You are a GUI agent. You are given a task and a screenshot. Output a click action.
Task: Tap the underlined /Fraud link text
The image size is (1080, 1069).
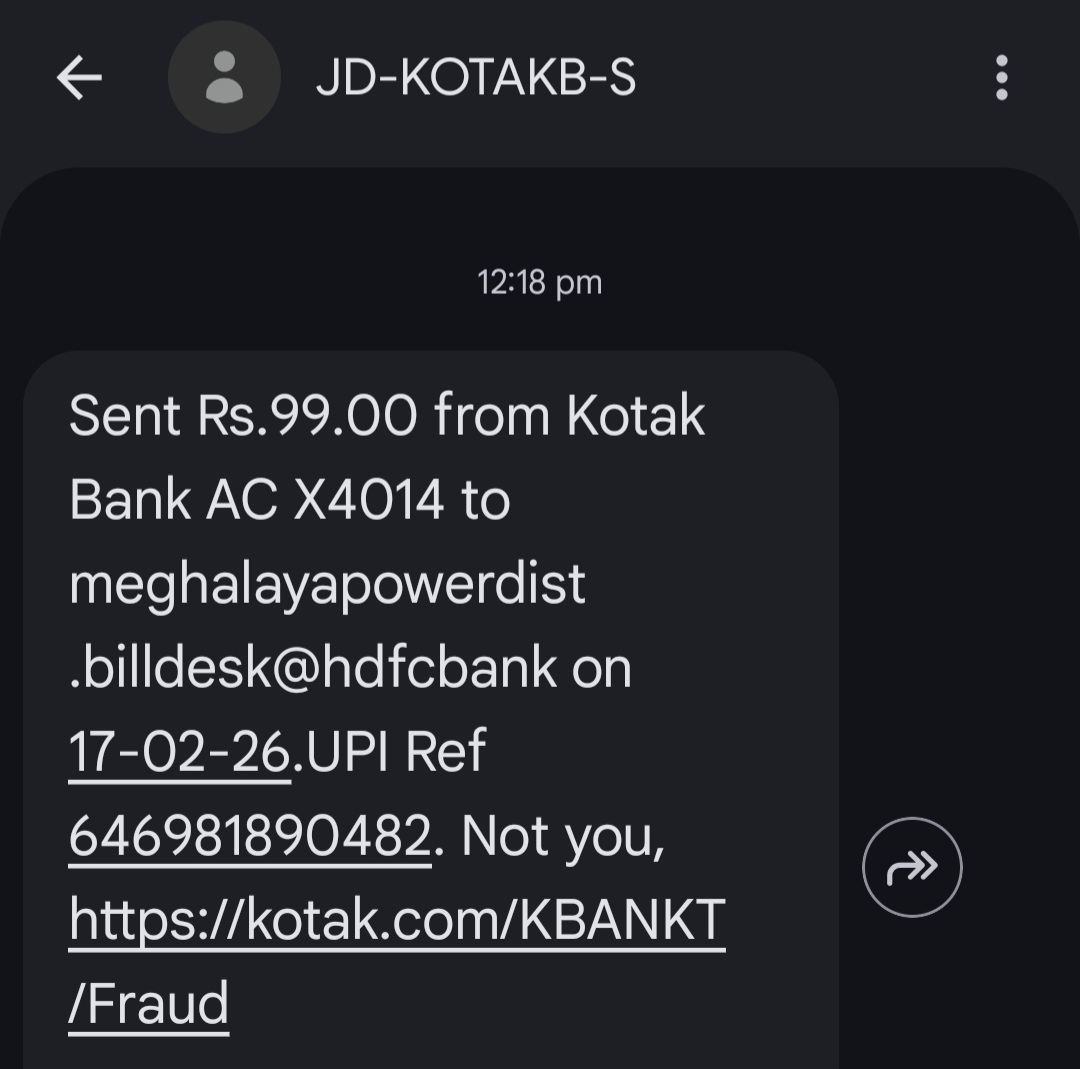click(149, 1004)
